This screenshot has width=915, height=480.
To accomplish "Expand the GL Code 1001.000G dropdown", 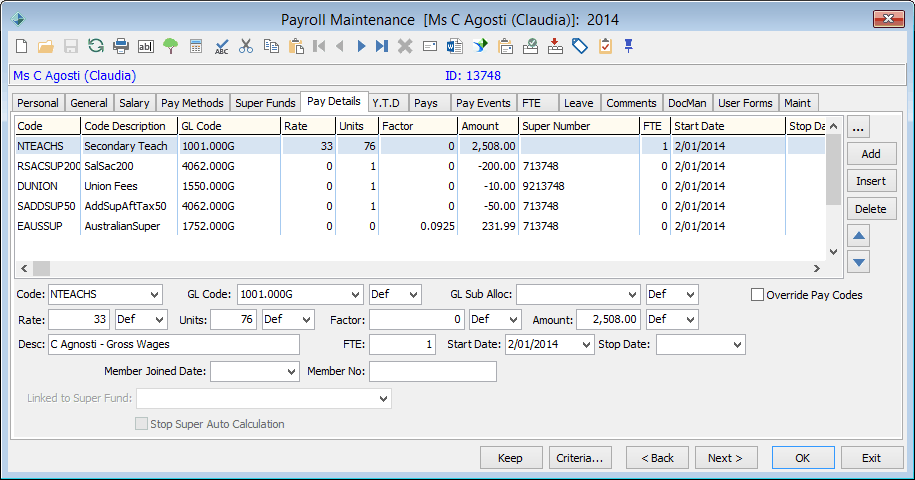I will coord(355,295).
